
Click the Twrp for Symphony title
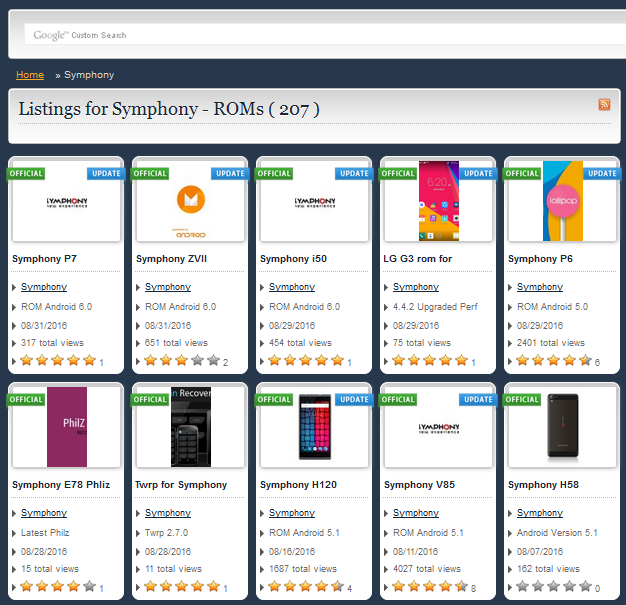[181, 485]
